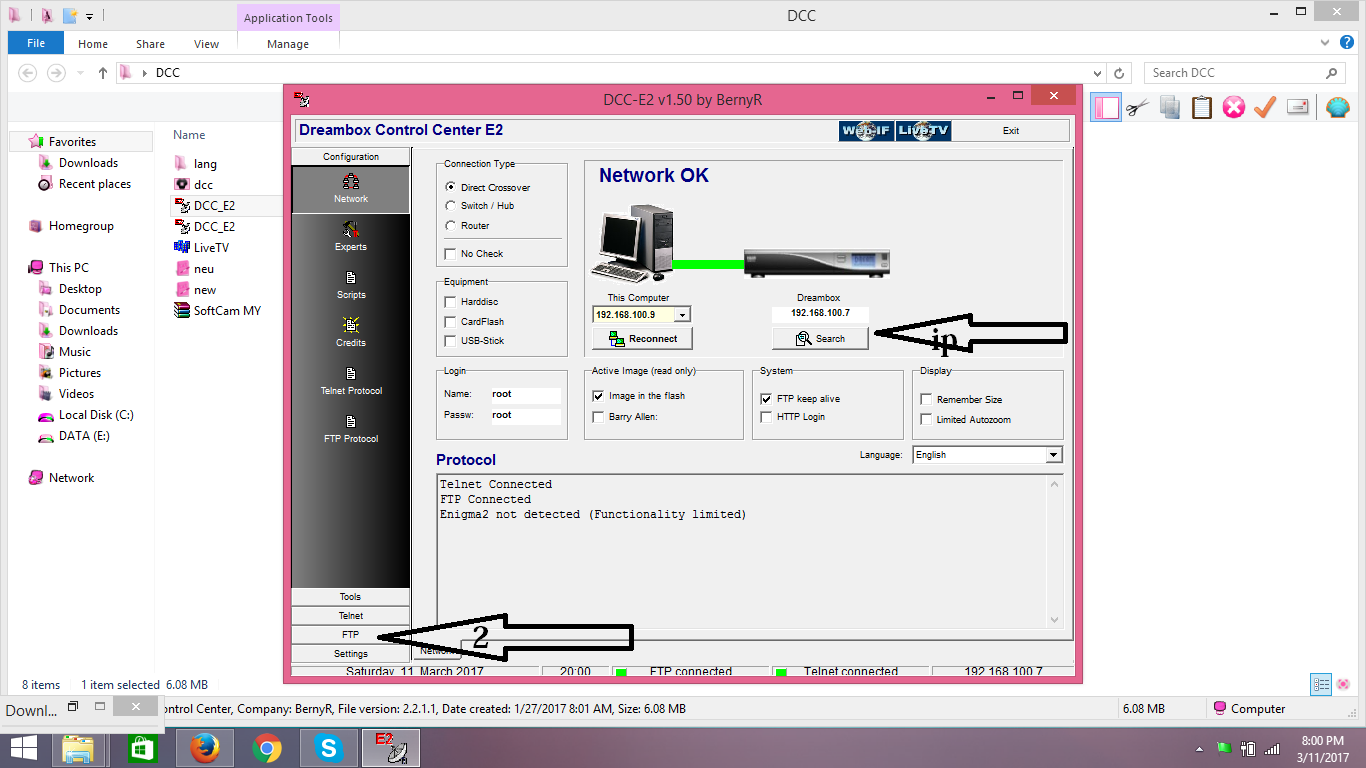Viewport: 1366px width, 768px height.
Task: Toggle the FTP keep alive checkbox
Action: click(x=767, y=398)
